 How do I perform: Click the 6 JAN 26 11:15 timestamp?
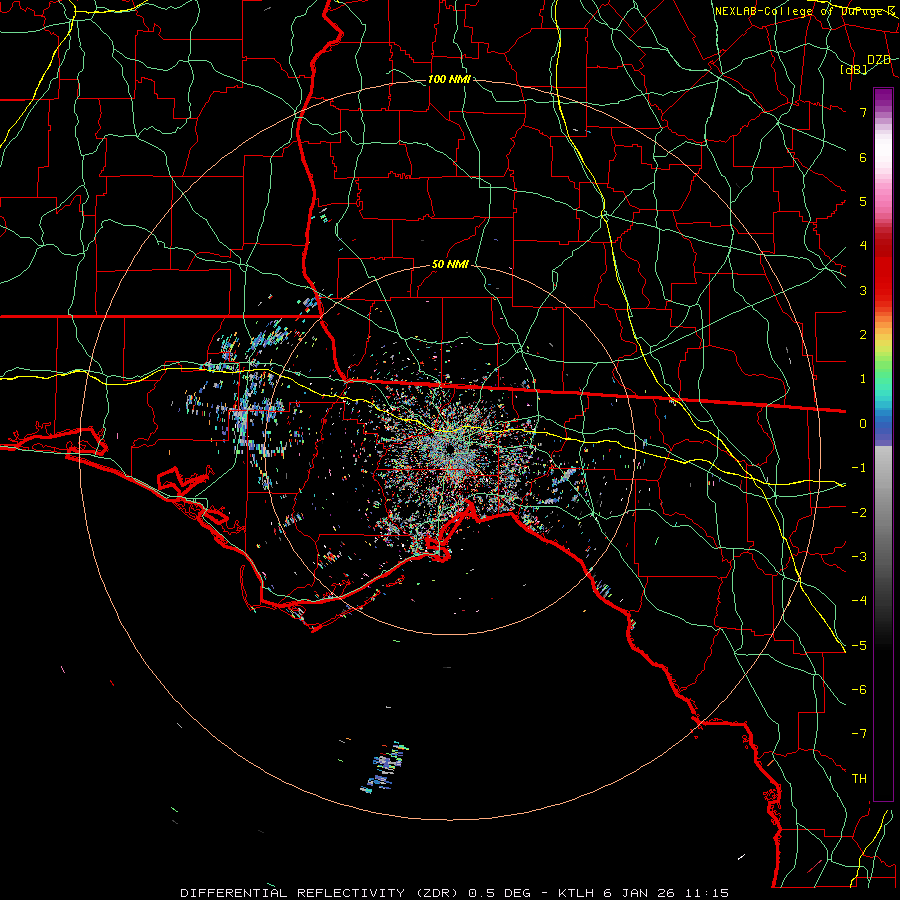coord(666,893)
